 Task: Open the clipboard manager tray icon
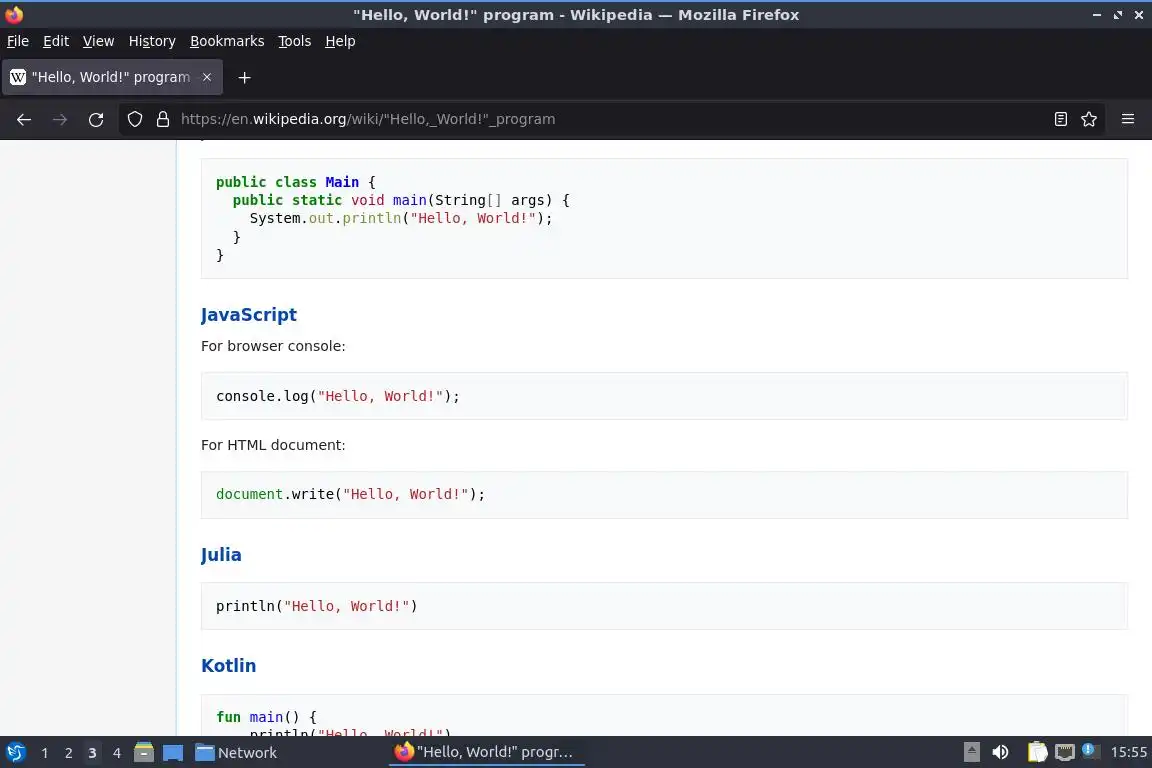[1037, 752]
